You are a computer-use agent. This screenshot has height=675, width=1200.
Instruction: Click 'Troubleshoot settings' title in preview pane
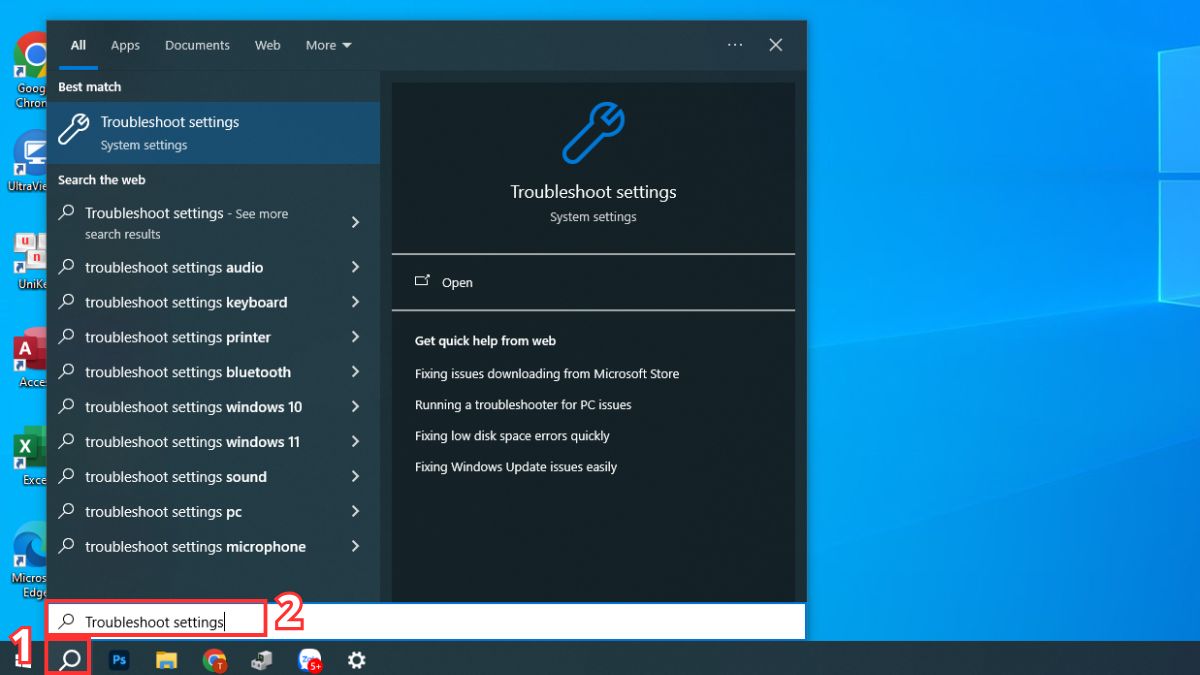(x=593, y=192)
